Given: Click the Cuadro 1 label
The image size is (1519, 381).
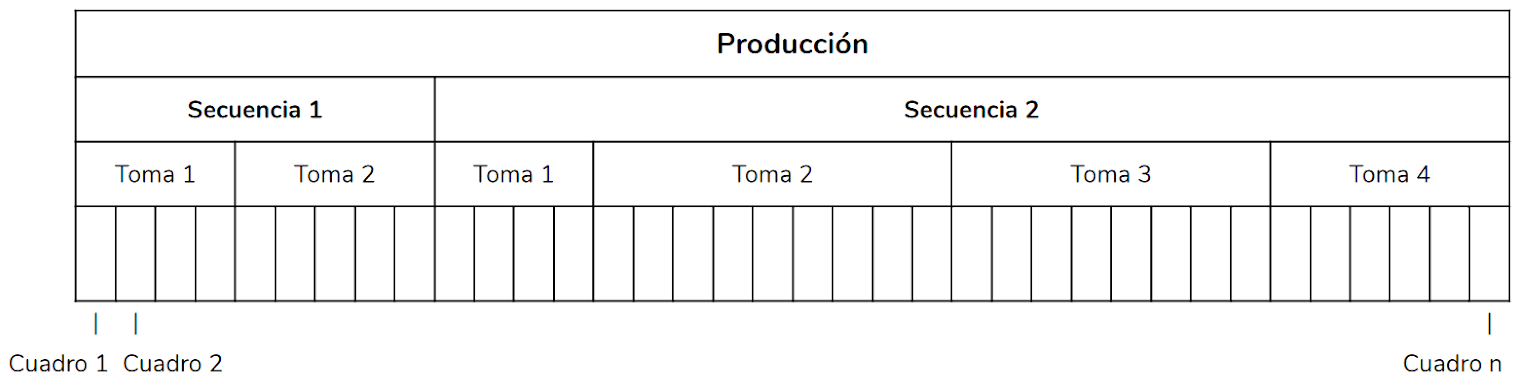Looking at the screenshot, I should click(x=58, y=363).
